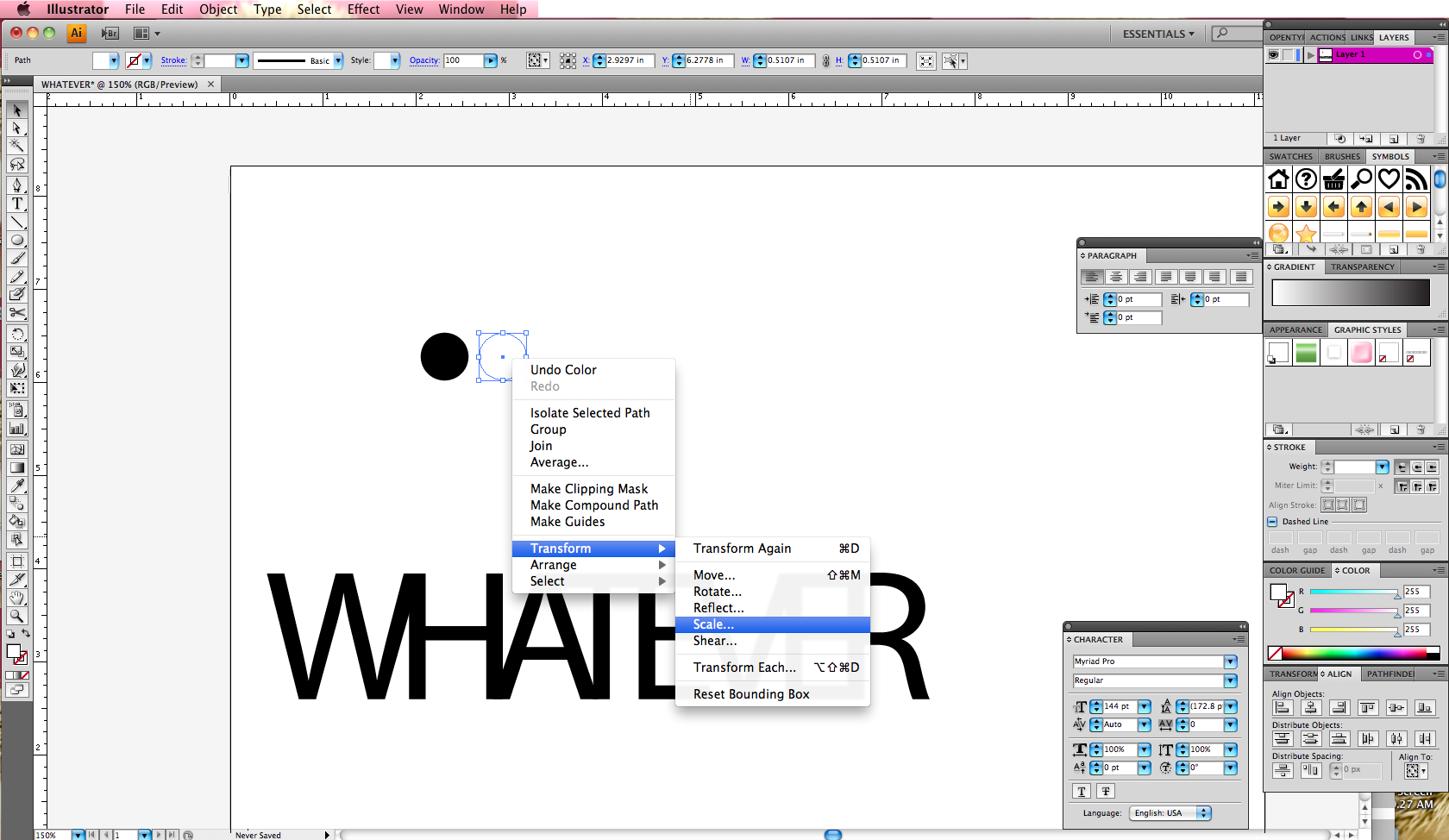This screenshot has width=1449, height=840.
Task: Pick the Paintbrush tool
Action: [x=16, y=258]
